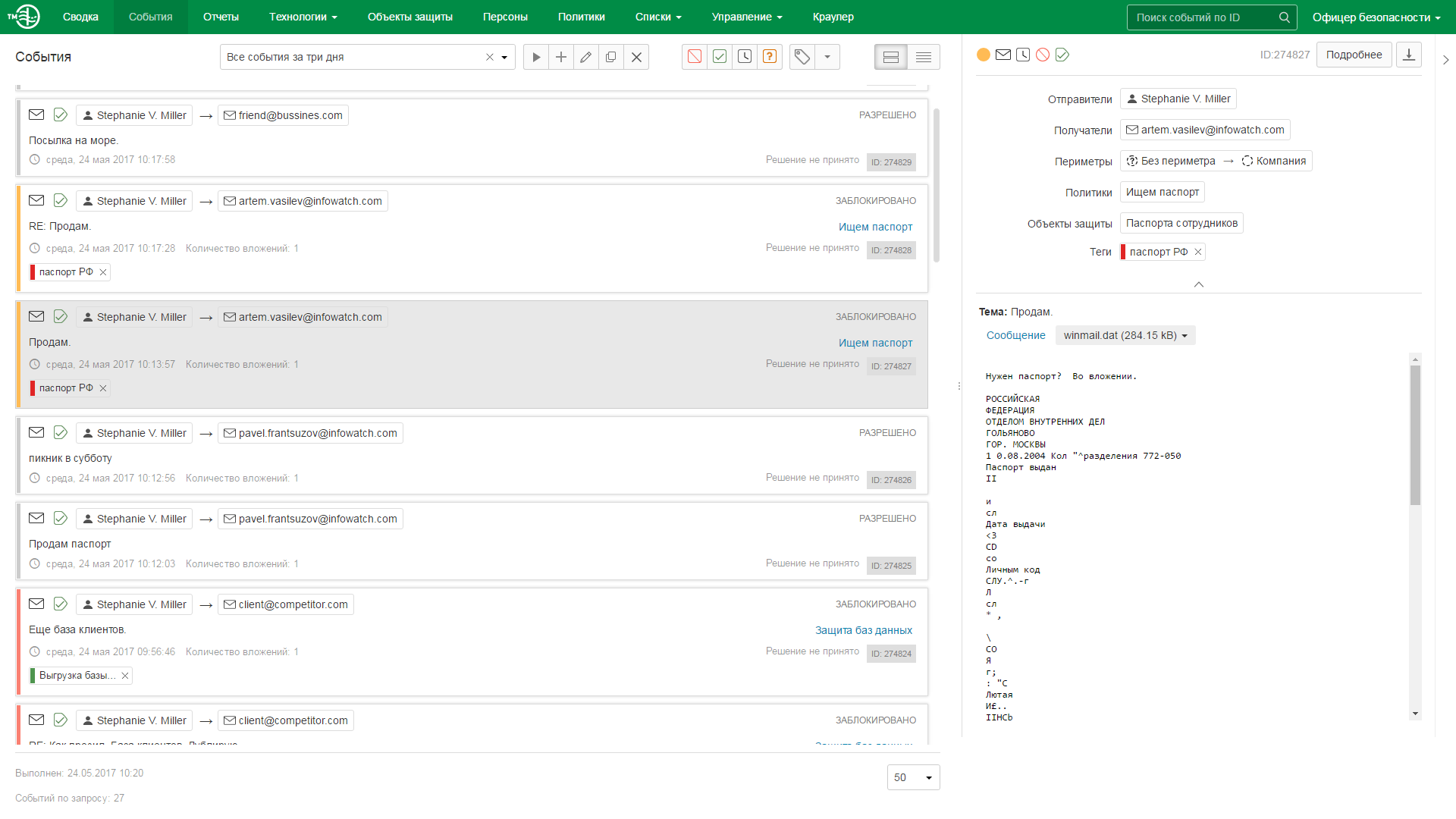The image size is (1456, 819).
Task: Click the Подробнее button
Action: [x=1354, y=55]
